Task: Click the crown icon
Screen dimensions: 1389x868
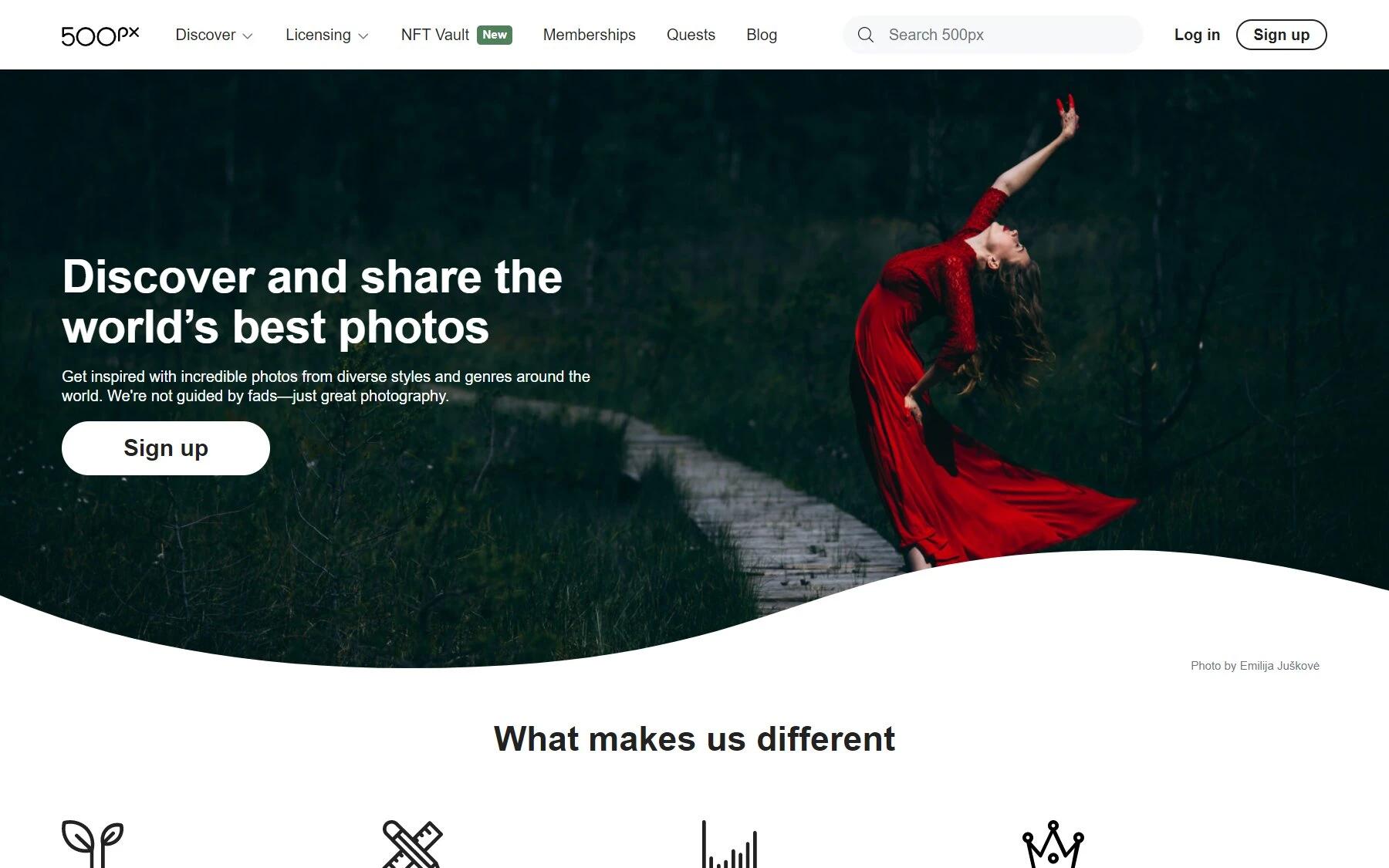Action: pyautogui.click(x=1053, y=843)
